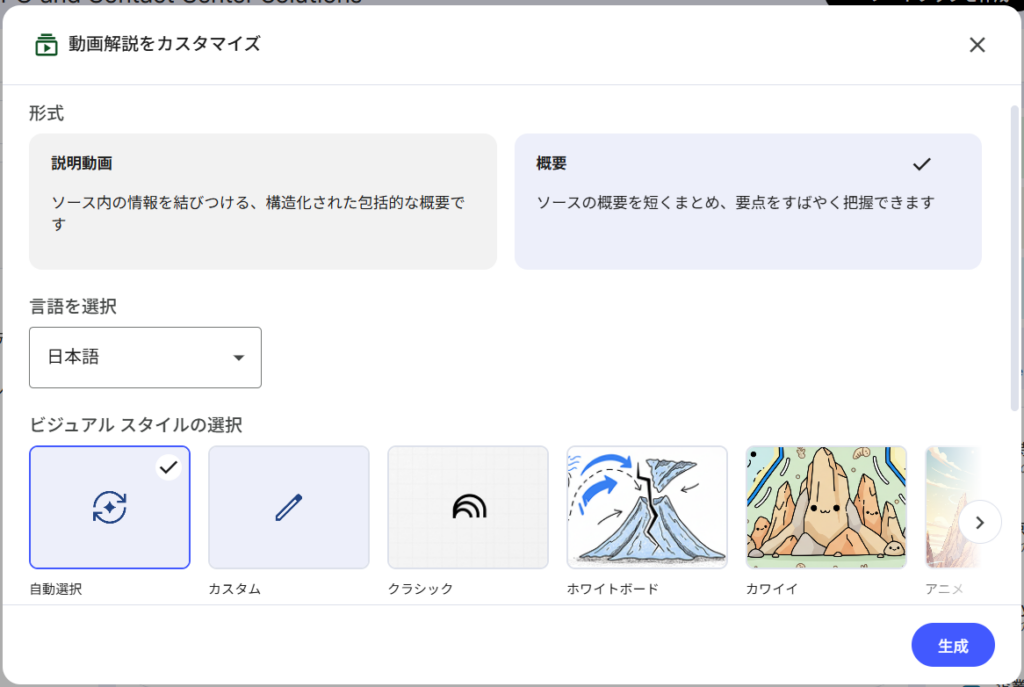Select the カスタム pencil style icon
This screenshot has height=687, width=1024.
click(288, 507)
